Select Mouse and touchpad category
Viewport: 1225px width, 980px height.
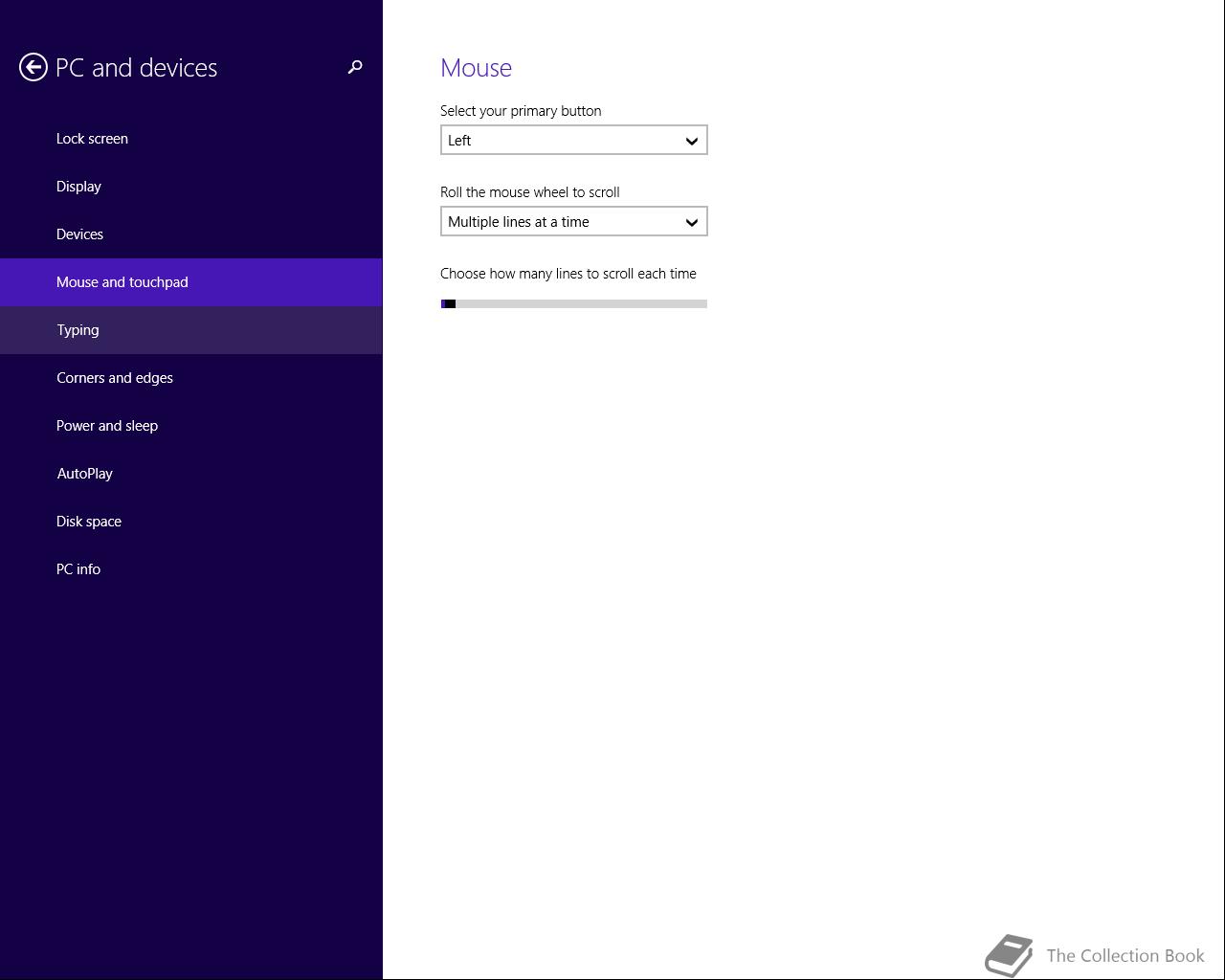click(191, 282)
